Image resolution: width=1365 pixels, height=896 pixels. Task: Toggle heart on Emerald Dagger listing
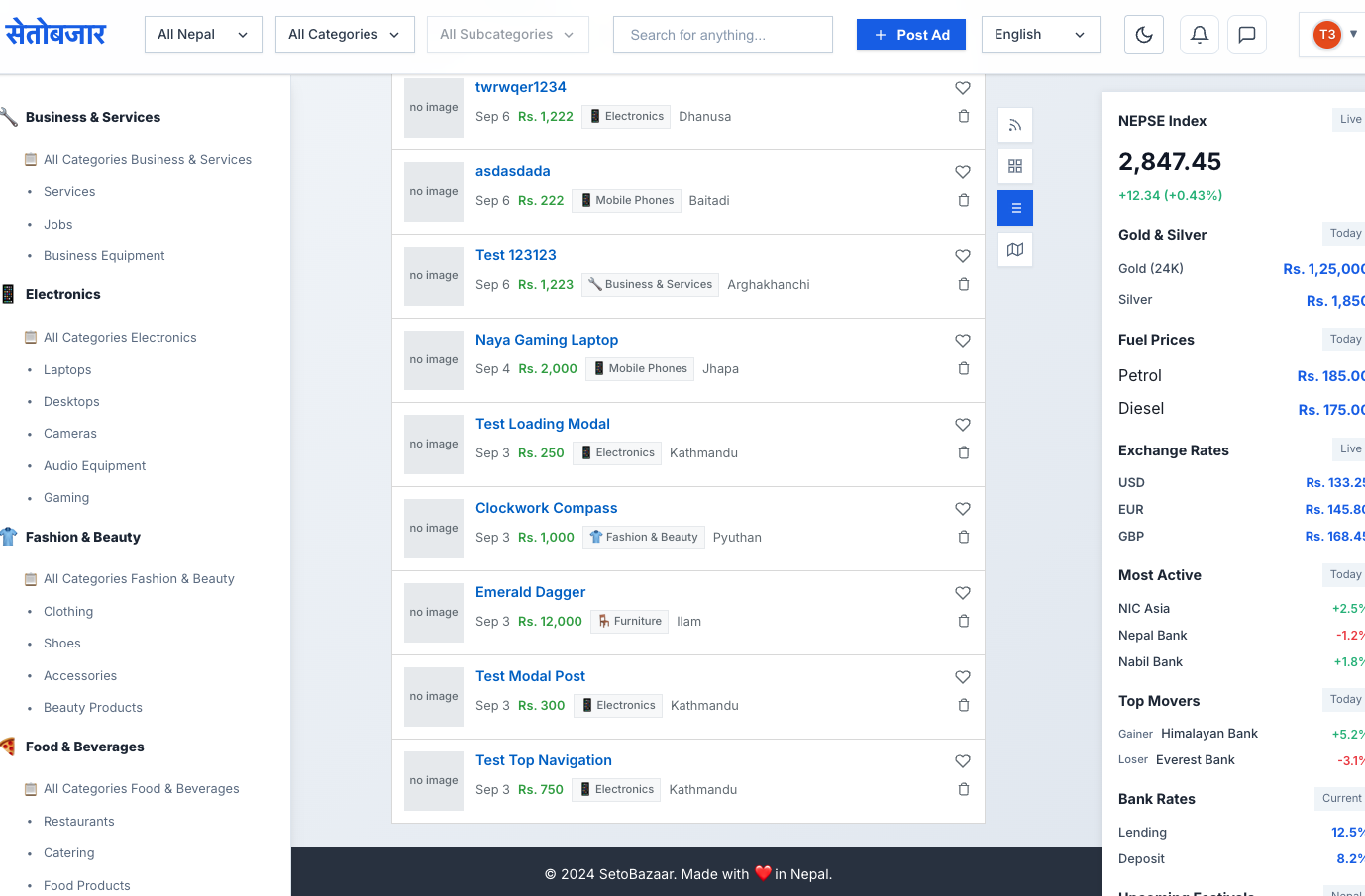962,593
